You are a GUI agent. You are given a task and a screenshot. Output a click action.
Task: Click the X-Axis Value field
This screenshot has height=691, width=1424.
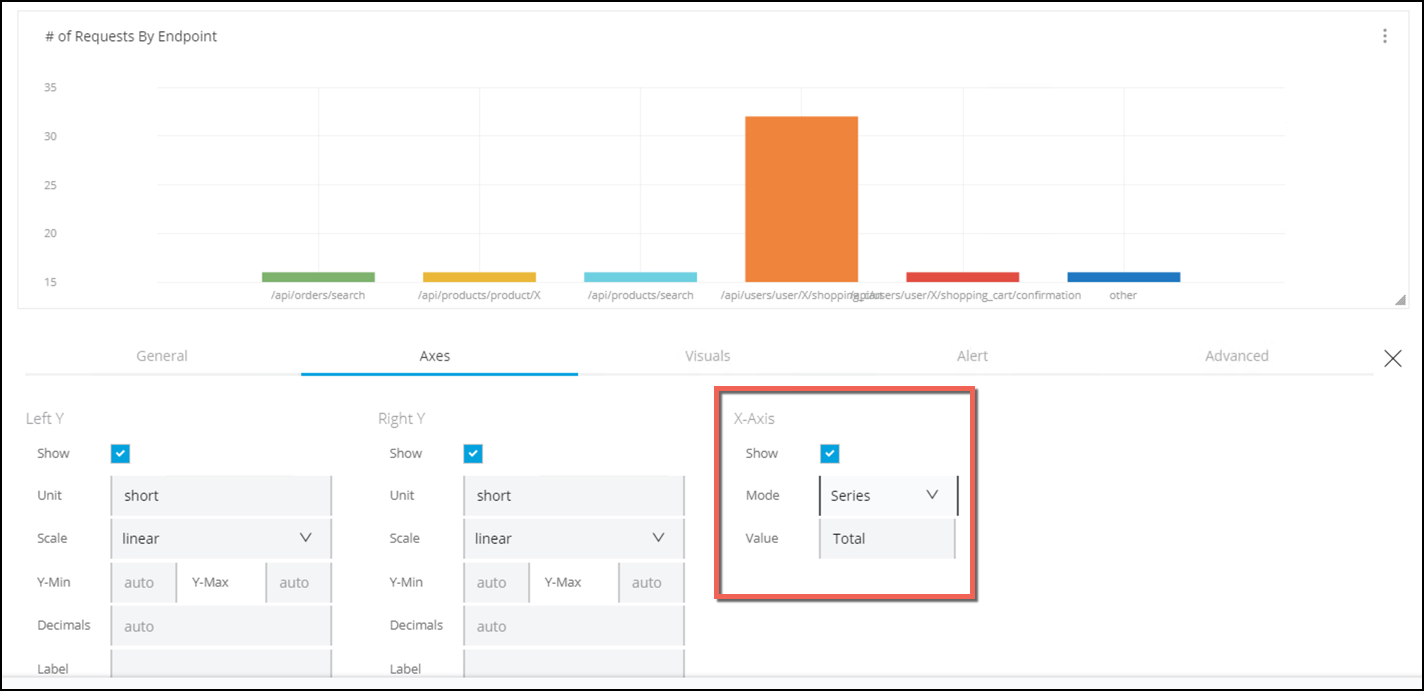886,538
